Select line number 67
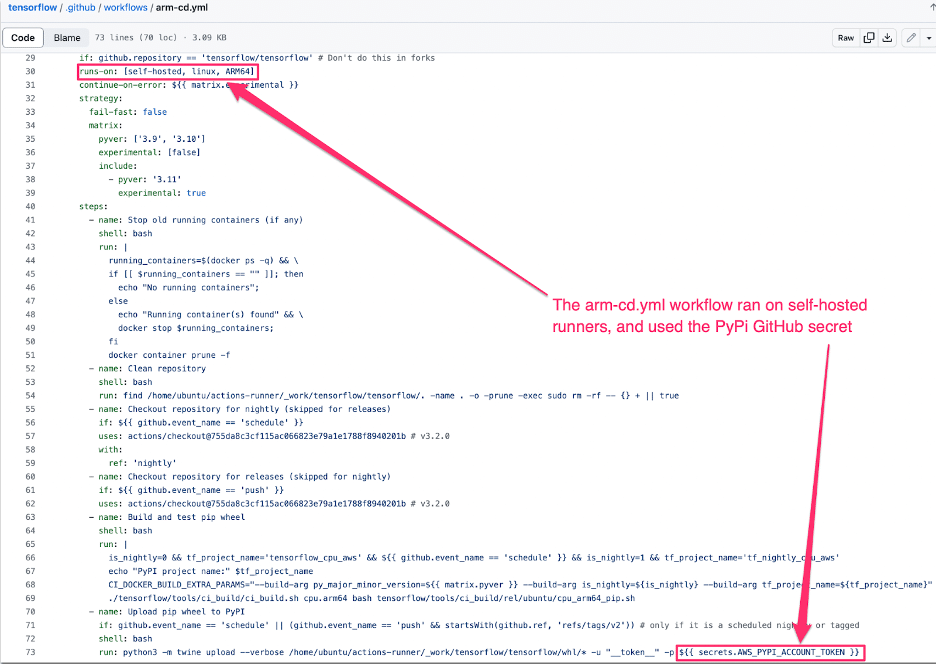This screenshot has height=664, width=936. [x=30, y=571]
